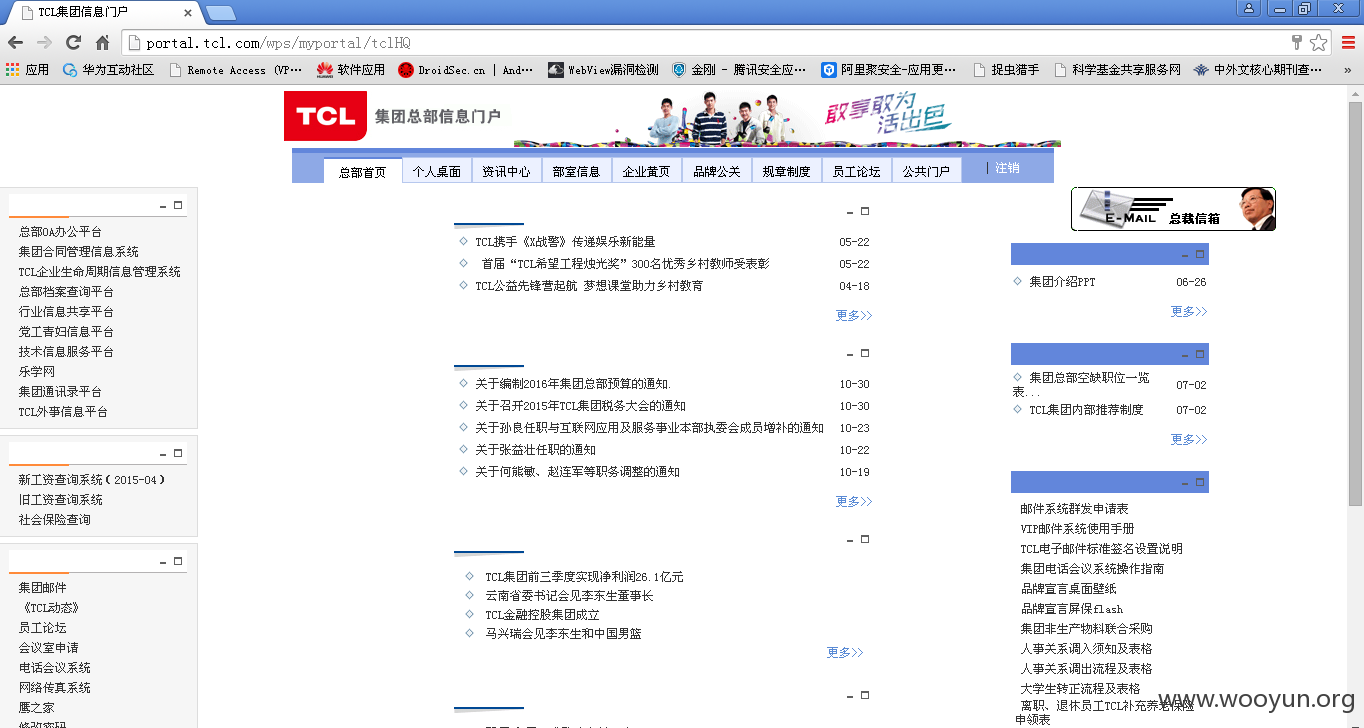Open TCL集团前三季度实现净利润26.1亿元 article
The width and height of the screenshot is (1364, 728).
(584, 577)
